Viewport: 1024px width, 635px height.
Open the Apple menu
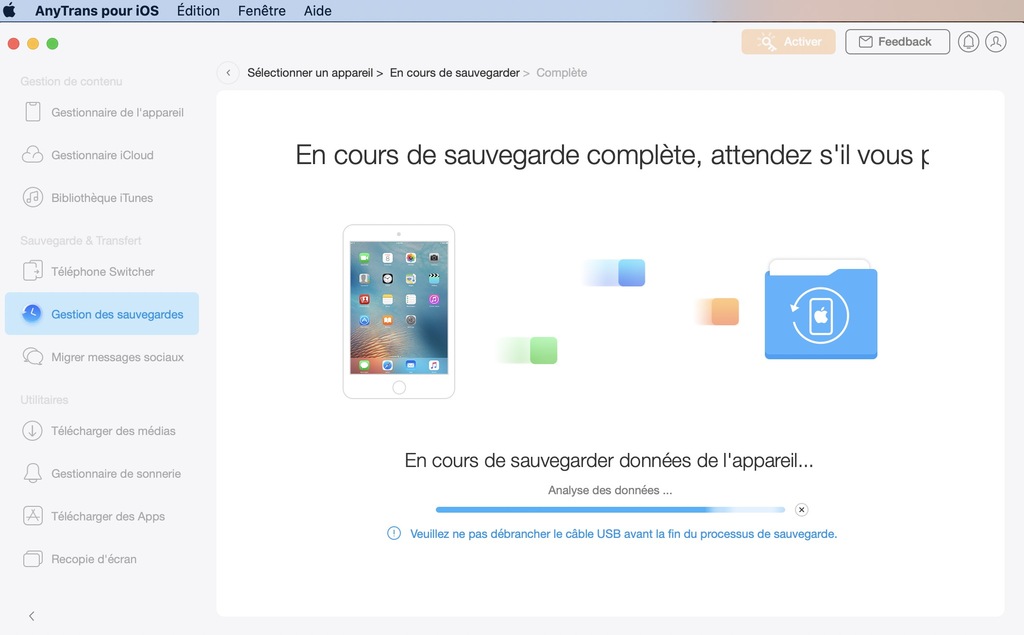tap(9, 10)
